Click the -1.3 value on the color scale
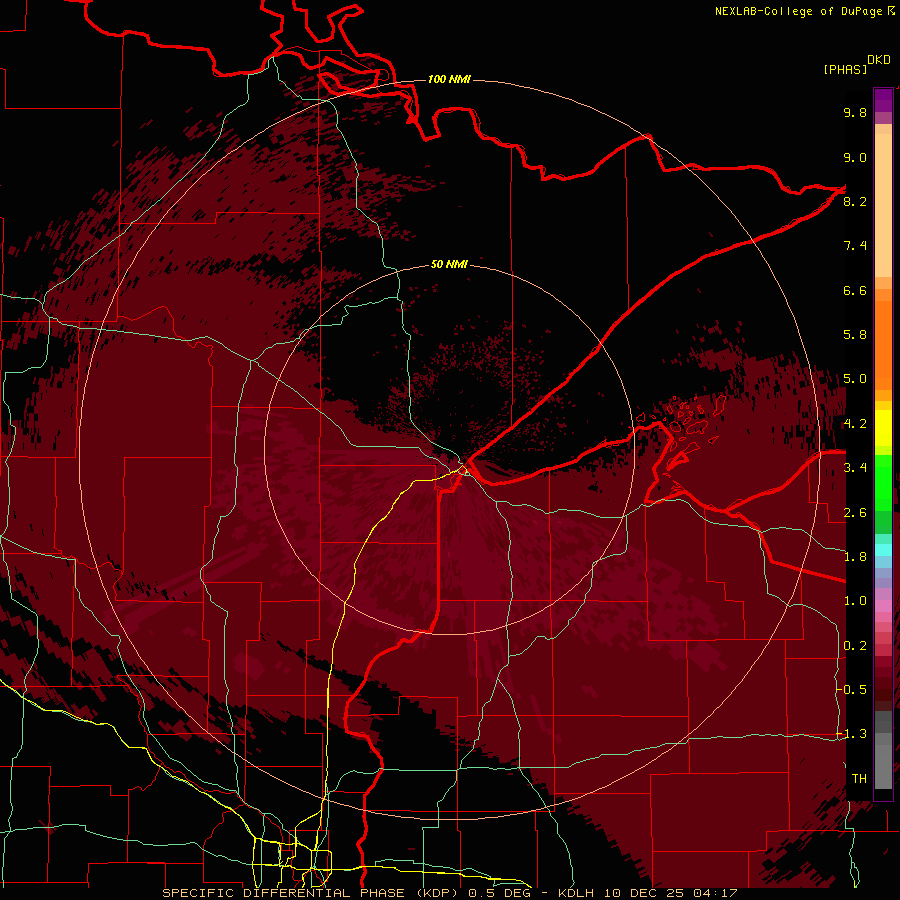Image resolution: width=900 pixels, height=900 pixels. click(x=852, y=734)
